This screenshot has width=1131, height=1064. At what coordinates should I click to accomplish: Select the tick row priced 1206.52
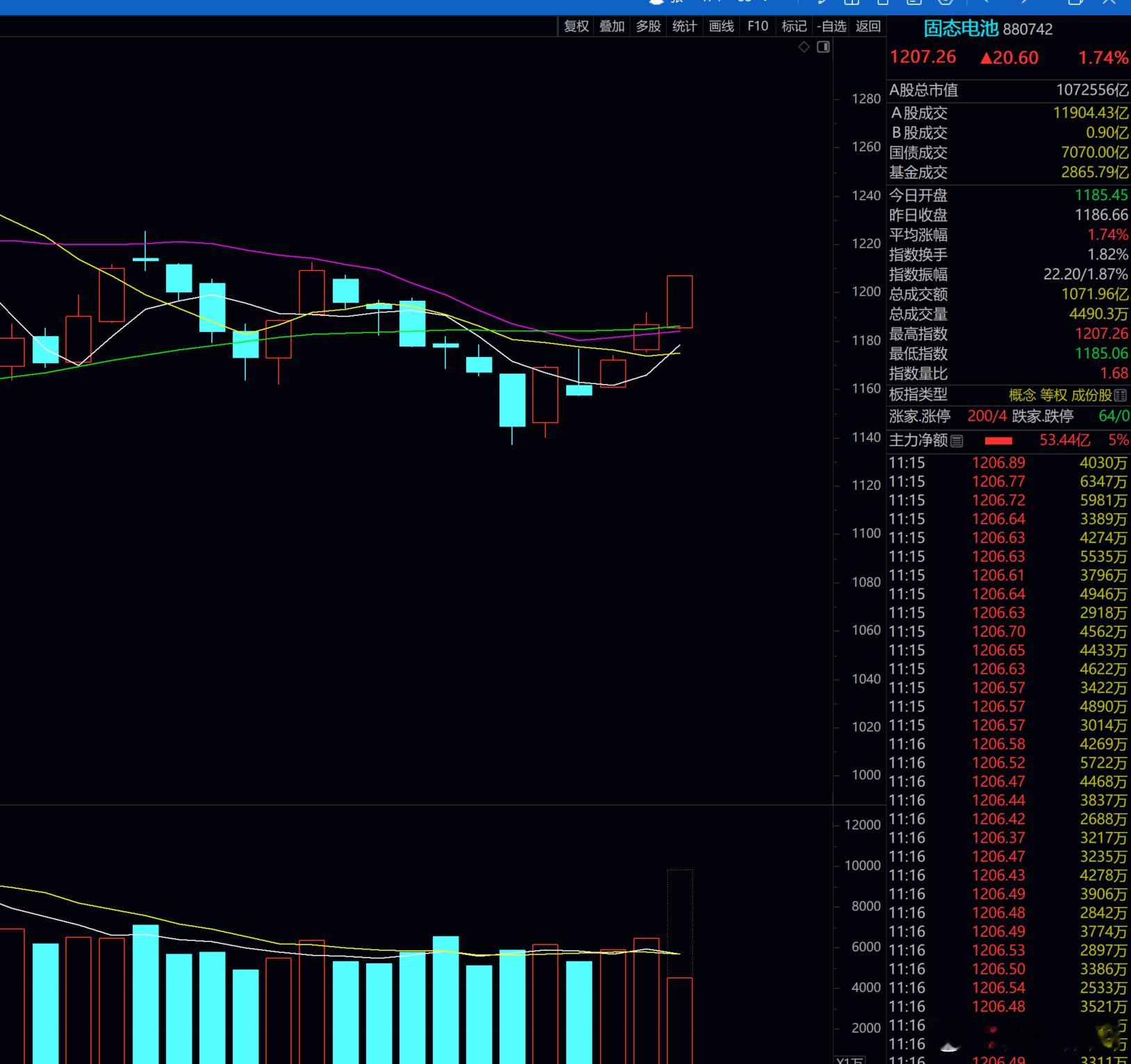(1008, 763)
